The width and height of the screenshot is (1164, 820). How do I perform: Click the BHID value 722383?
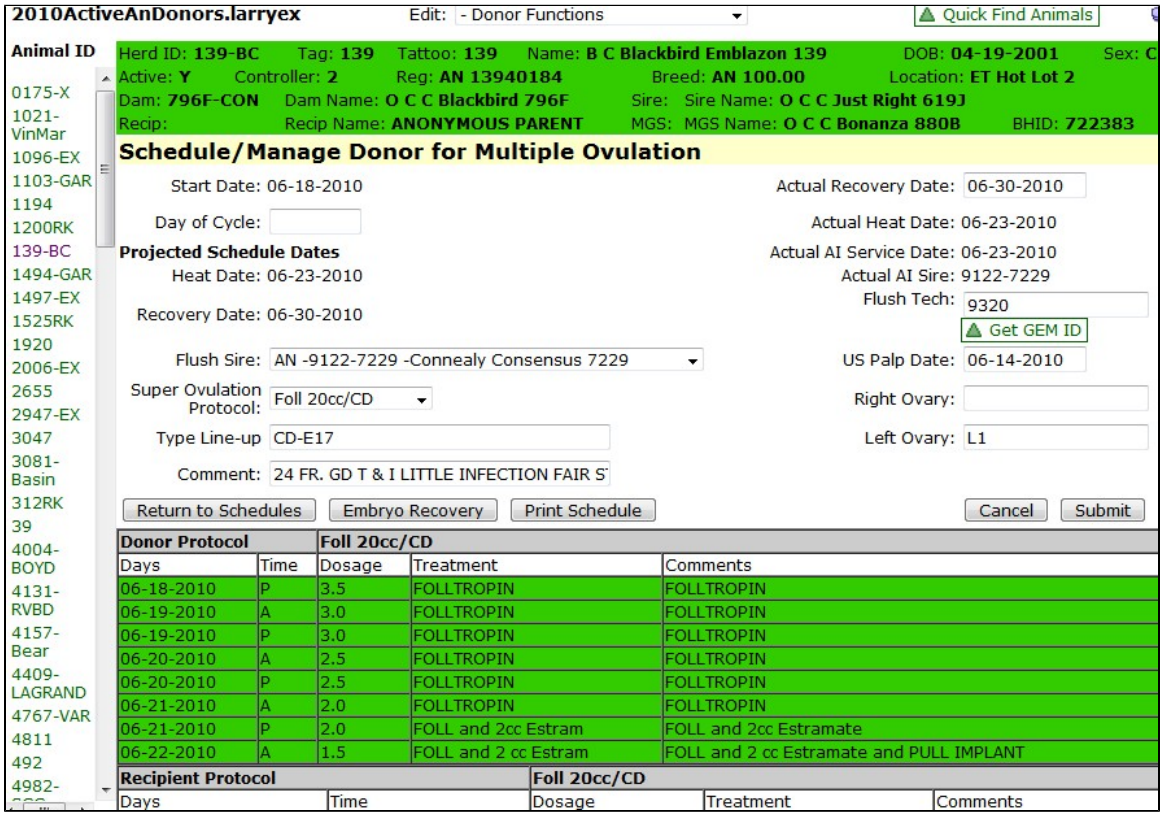pos(1099,124)
